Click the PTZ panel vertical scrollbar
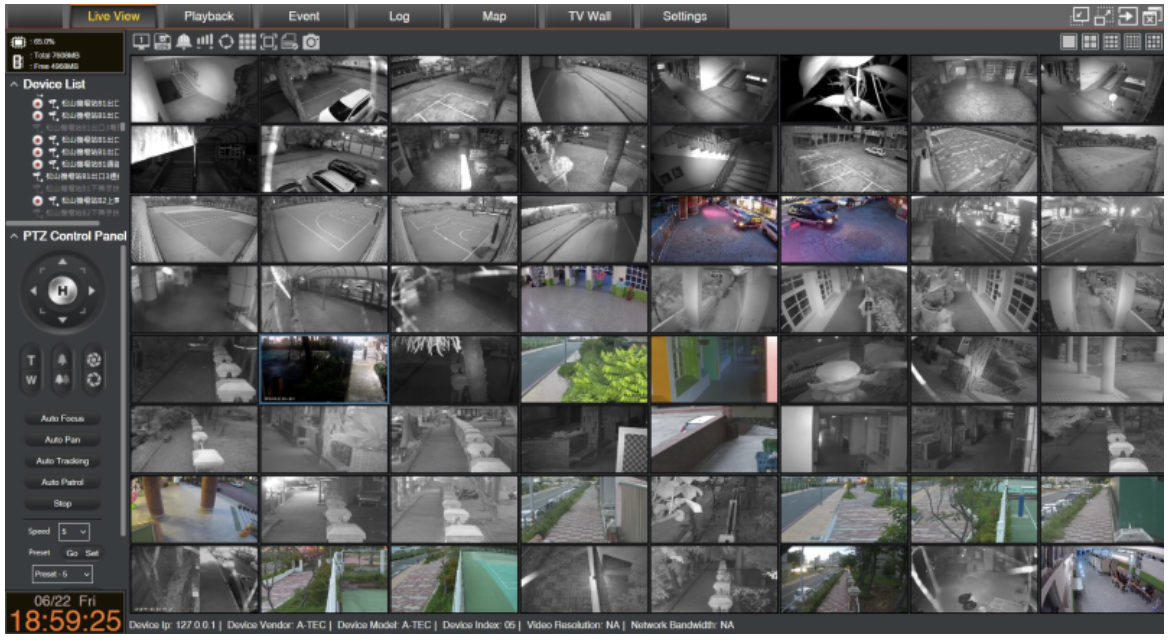This screenshot has height=640, width=1174. [x=123, y=389]
